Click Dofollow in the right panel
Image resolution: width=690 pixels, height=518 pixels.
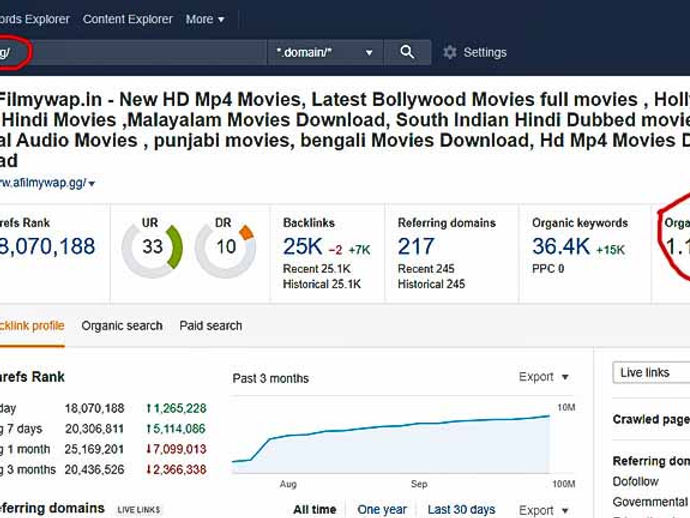[635, 482]
